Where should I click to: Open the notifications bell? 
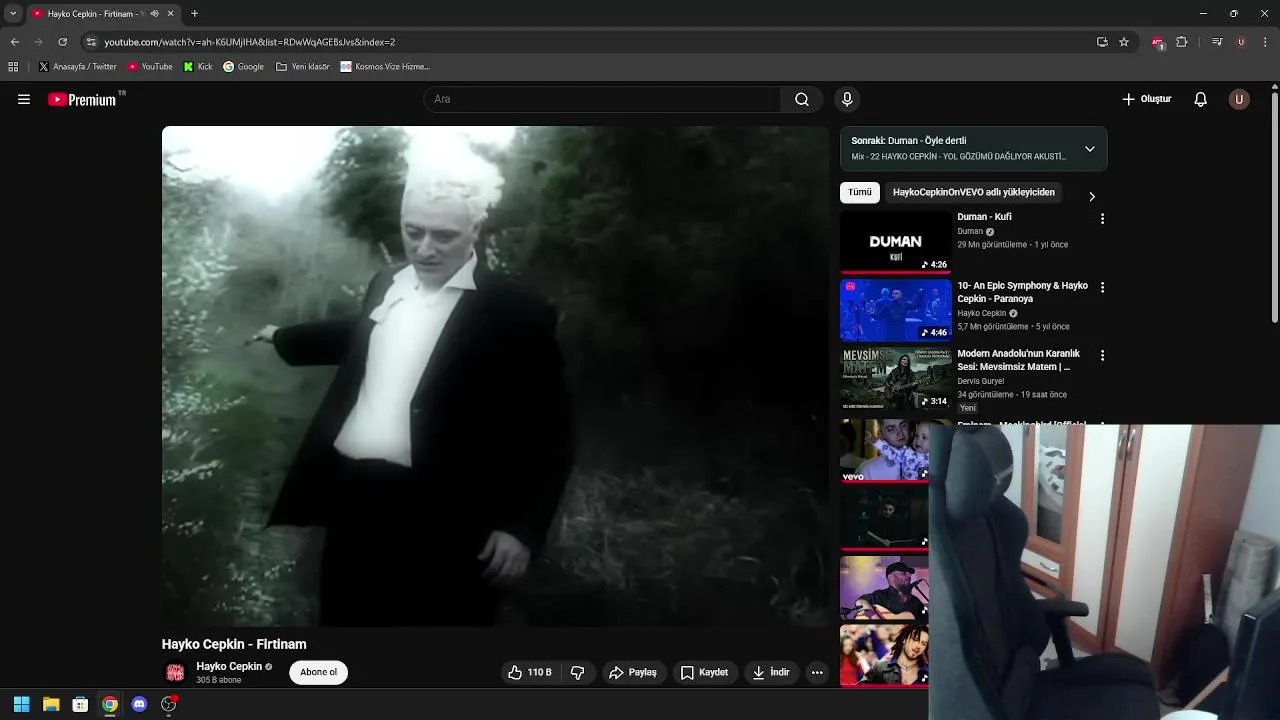(1201, 99)
